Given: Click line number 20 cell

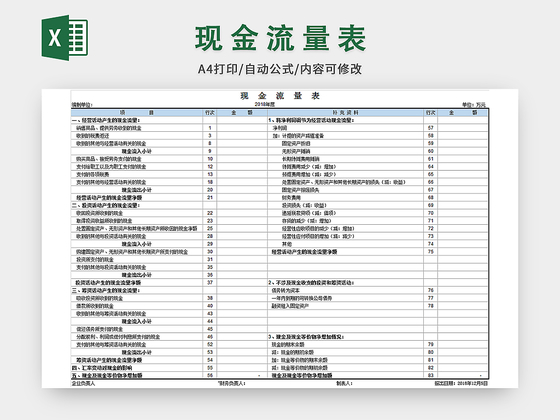Looking at the screenshot, I should pyautogui.click(x=210, y=190).
